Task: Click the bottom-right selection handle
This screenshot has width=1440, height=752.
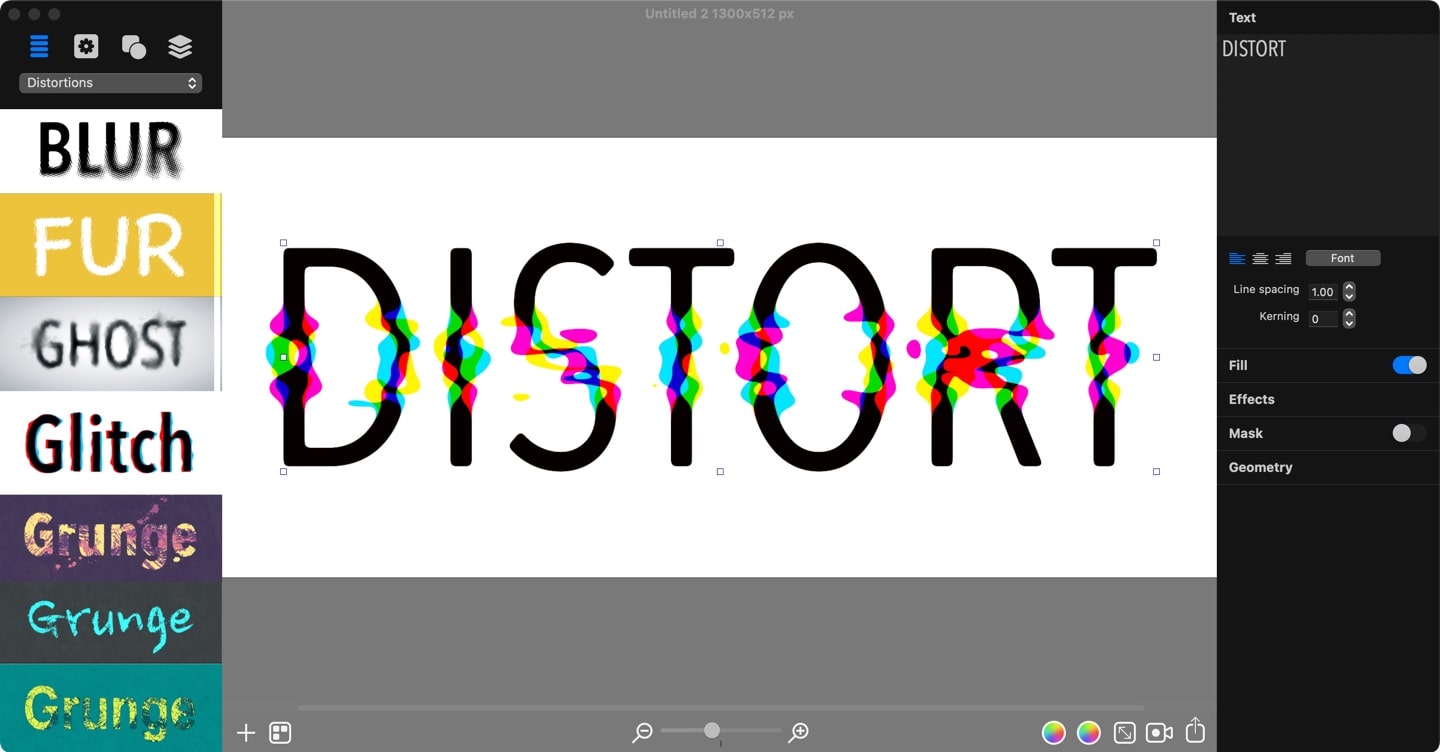Action: click(1156, 471)
